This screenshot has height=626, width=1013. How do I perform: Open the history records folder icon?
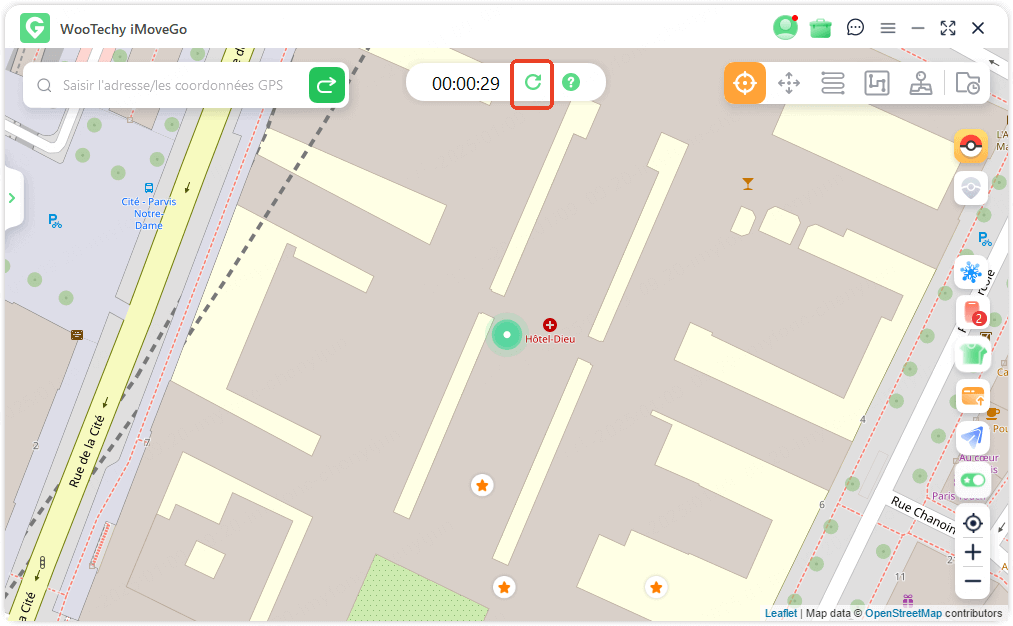967,83
